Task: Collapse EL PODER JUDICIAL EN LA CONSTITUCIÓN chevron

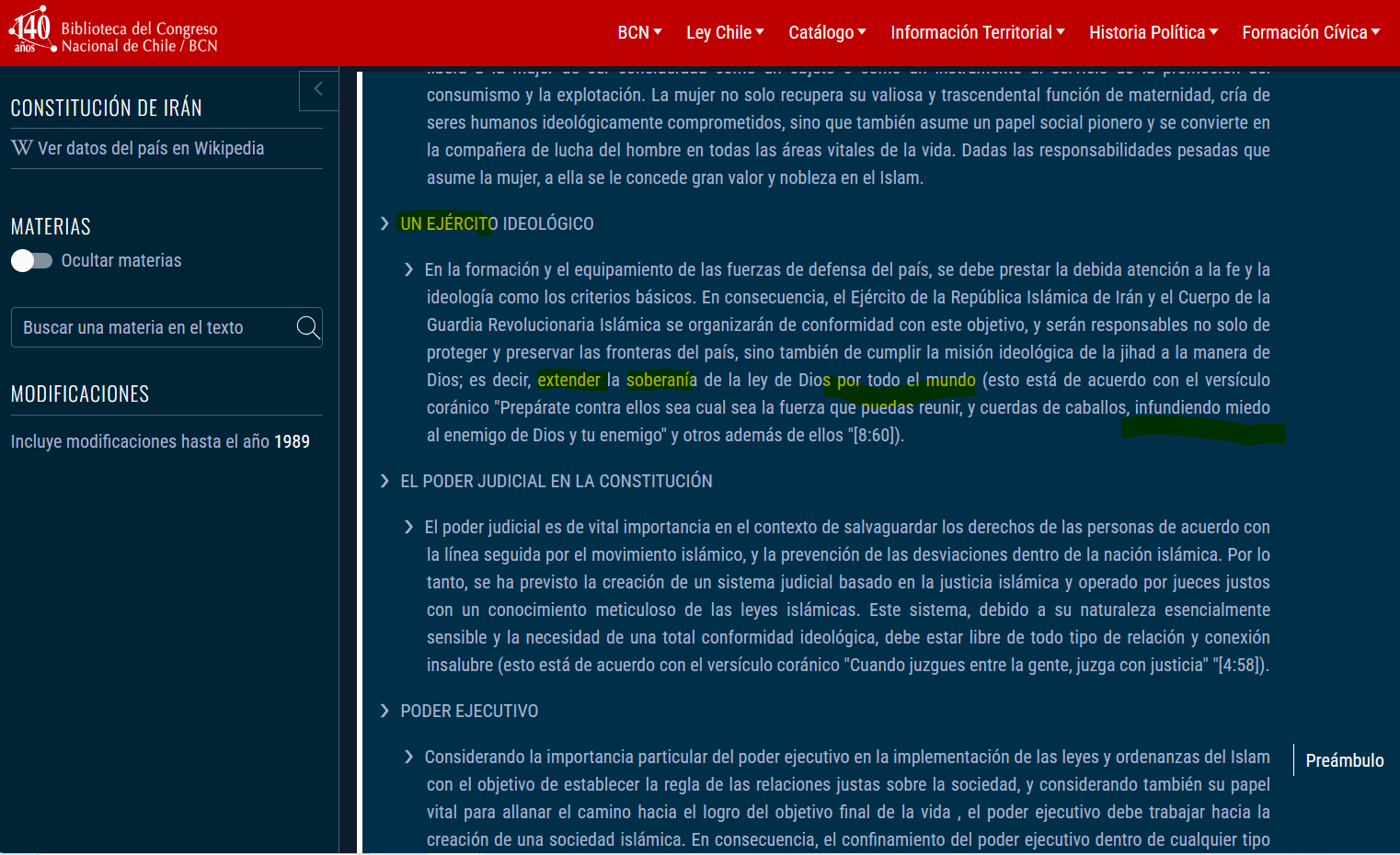Action: coord(384,481)
